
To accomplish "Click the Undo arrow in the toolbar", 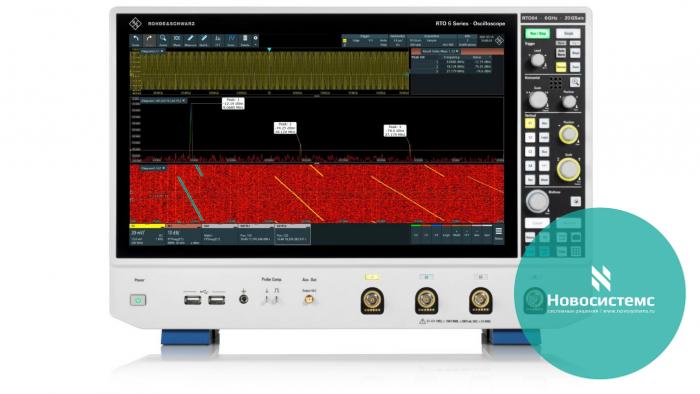I will pyautogui.click(x=136, y=40).
